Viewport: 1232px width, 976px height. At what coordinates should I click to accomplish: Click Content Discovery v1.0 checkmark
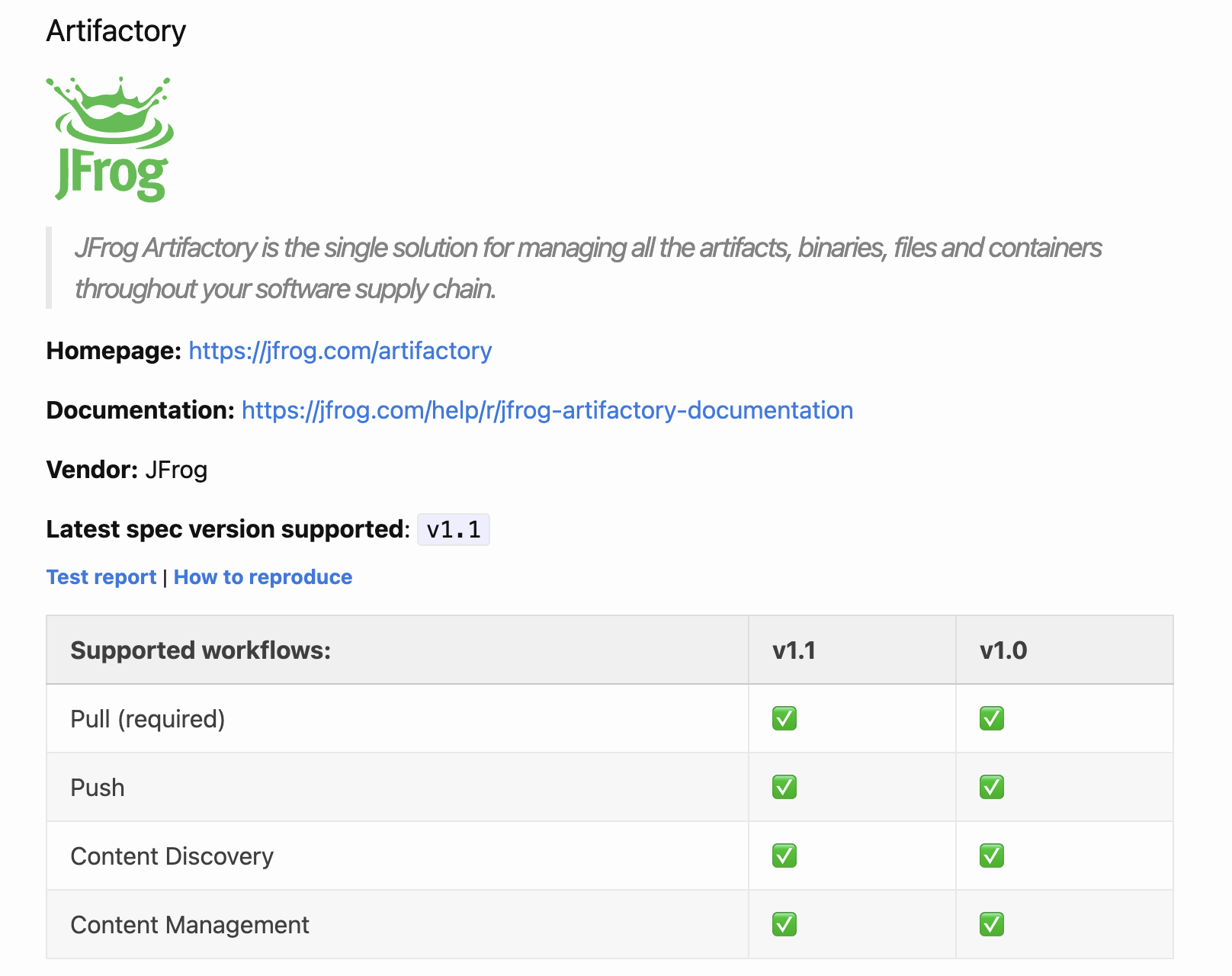991,856
